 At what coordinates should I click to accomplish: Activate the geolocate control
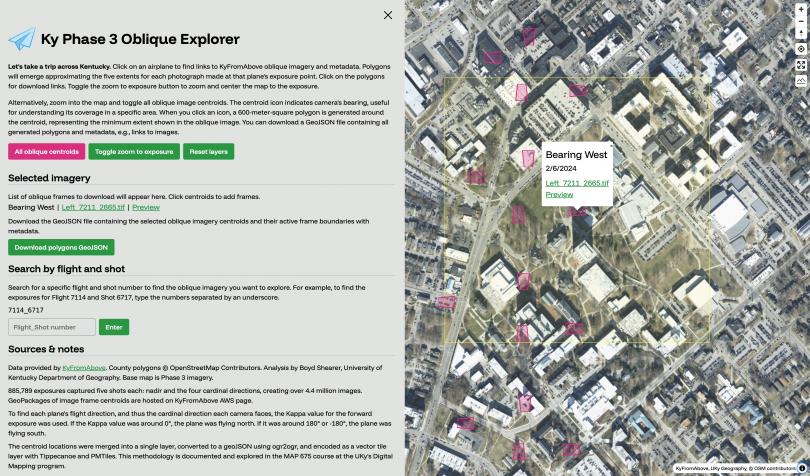(x=801, y=48)
